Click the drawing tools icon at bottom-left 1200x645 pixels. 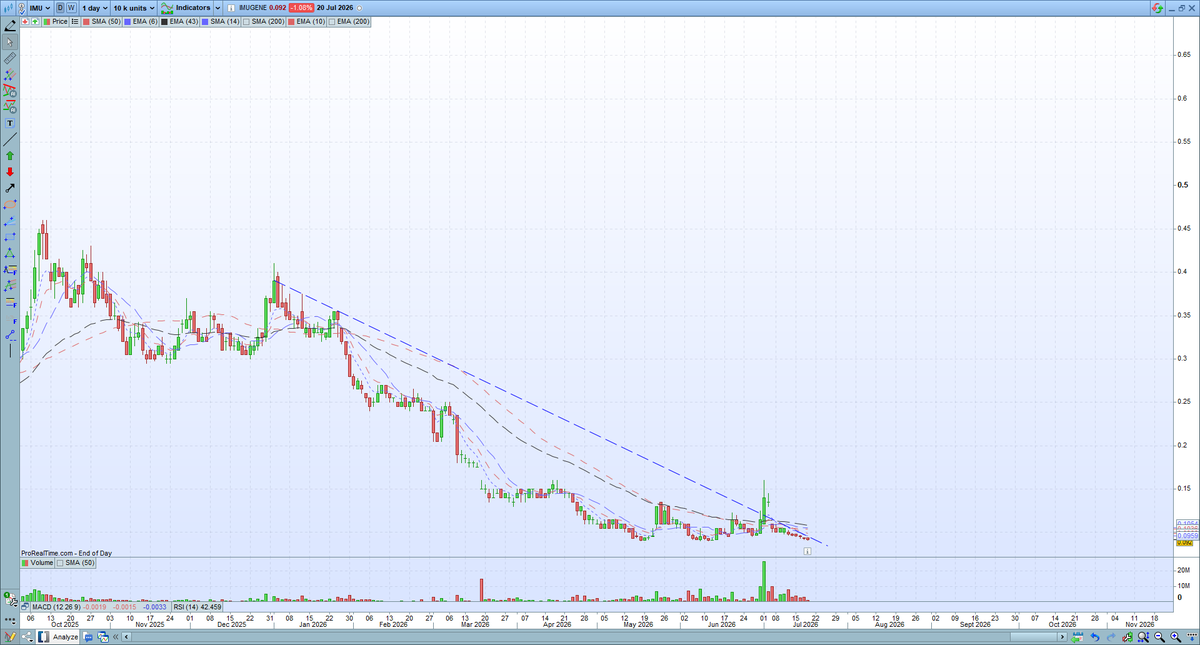coord(9,637)
